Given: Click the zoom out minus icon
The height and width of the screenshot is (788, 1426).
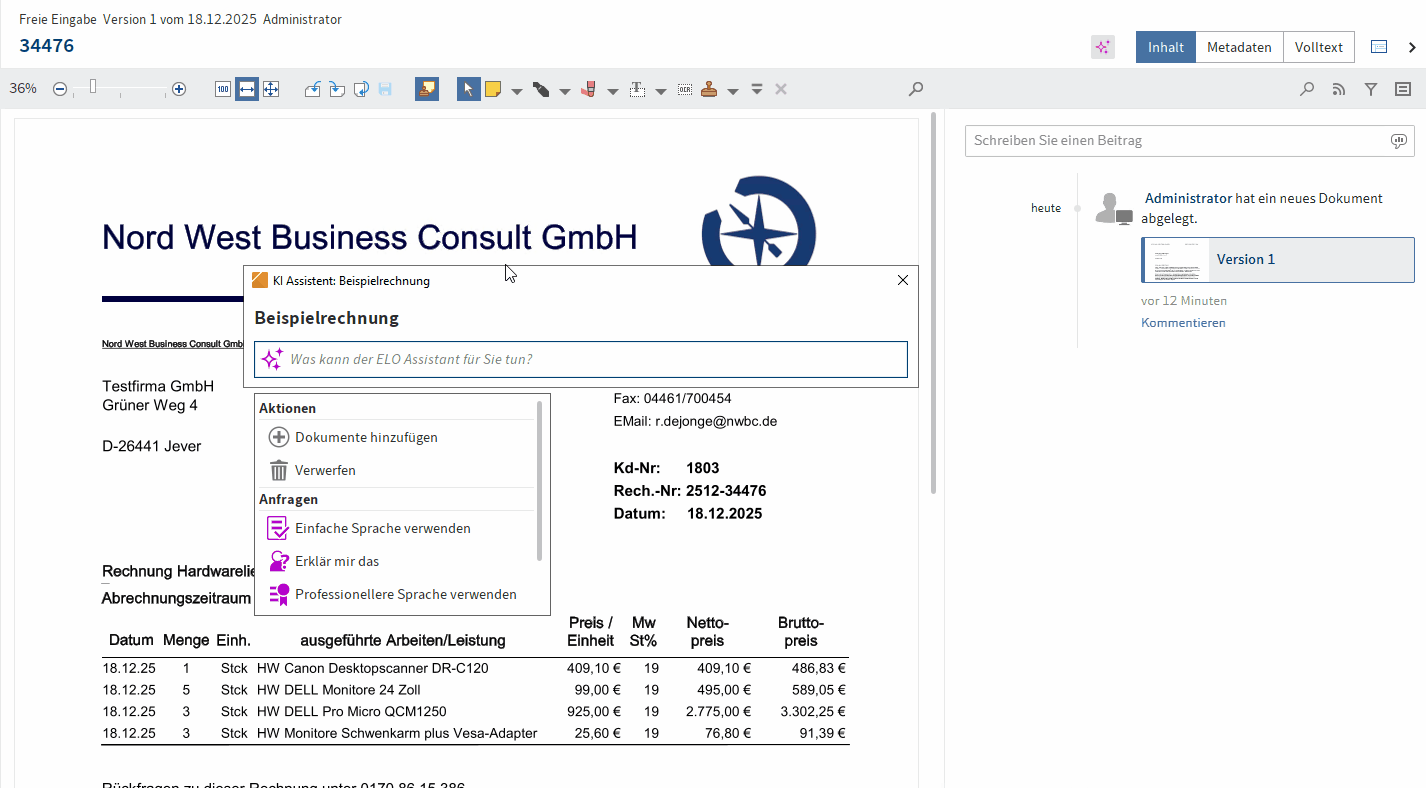Looking at the screenshot, I should (60, 89).
